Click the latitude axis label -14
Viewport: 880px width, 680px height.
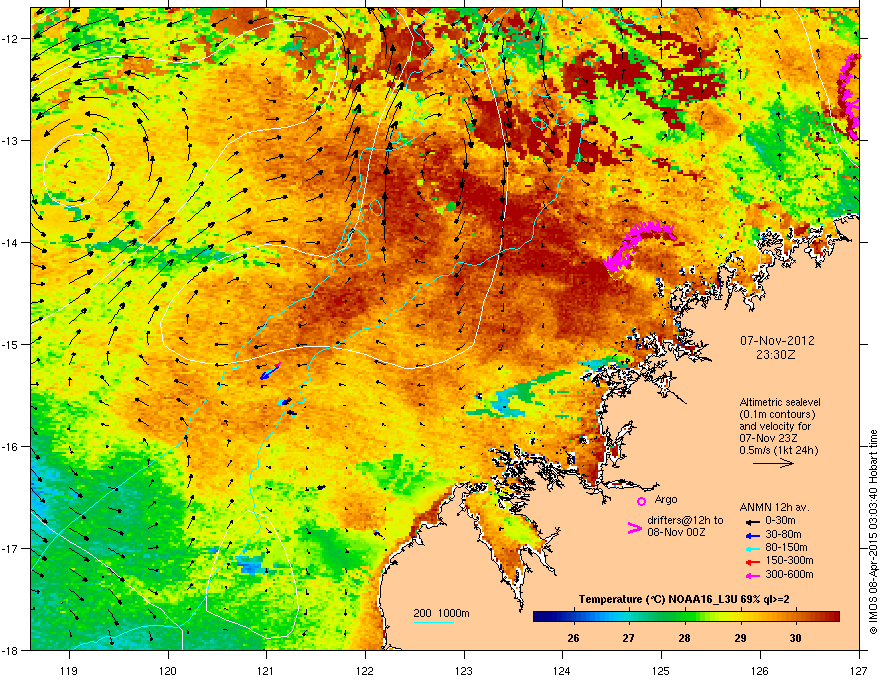click(x=11, y=243)
